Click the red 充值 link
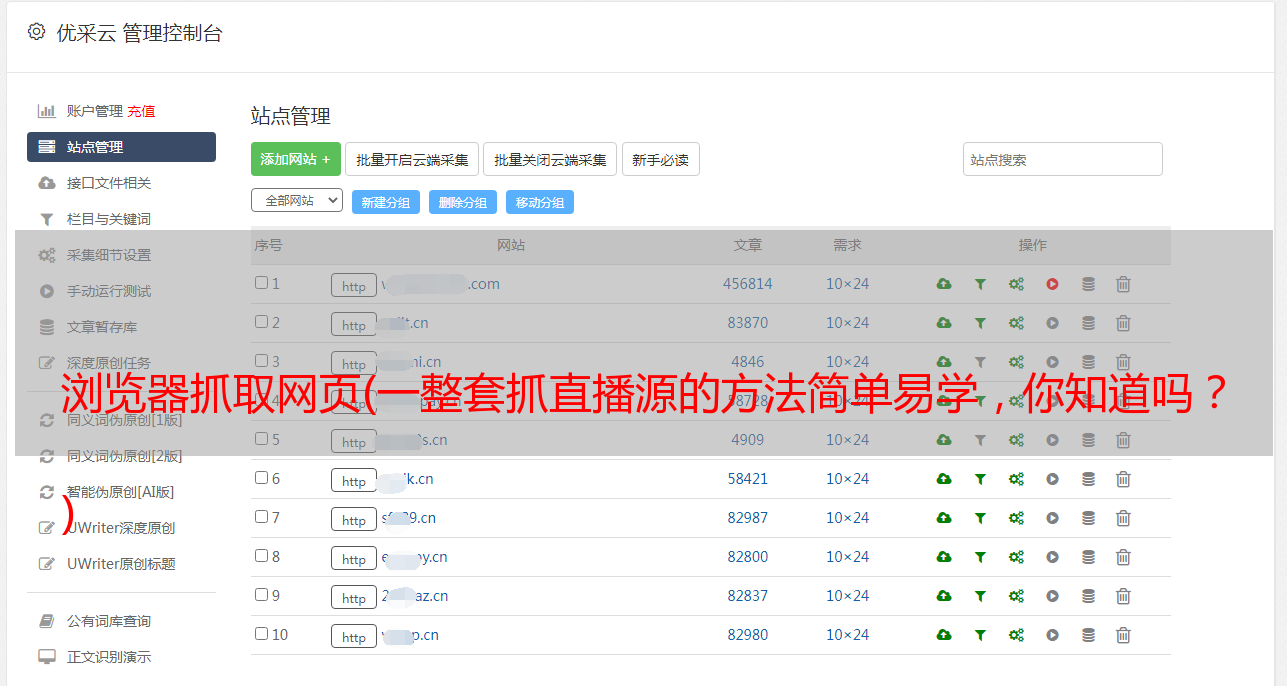This screenshot has width=1287, height=686. (x=141, y=111)
